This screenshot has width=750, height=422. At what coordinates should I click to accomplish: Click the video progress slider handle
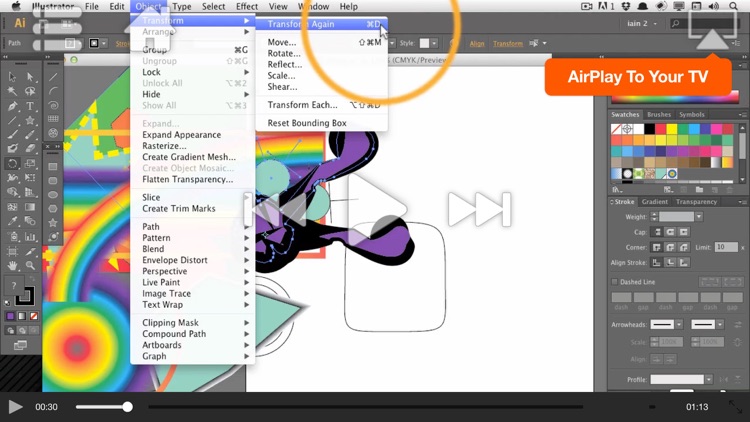(x=127, y=407)
